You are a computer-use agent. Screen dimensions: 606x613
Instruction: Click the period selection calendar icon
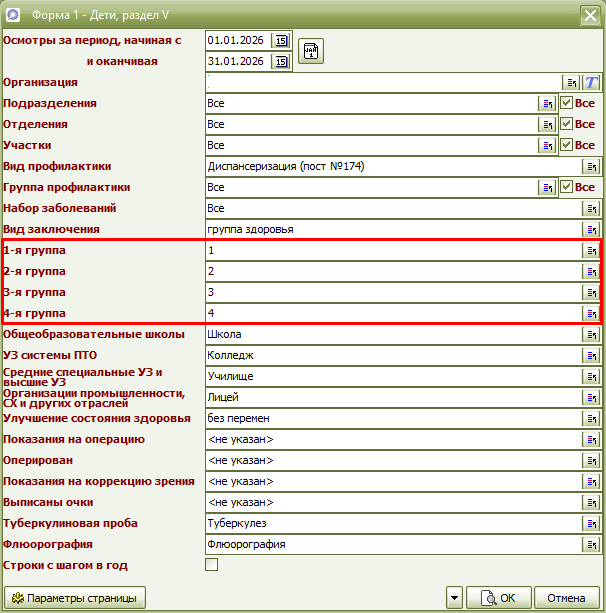311,51
